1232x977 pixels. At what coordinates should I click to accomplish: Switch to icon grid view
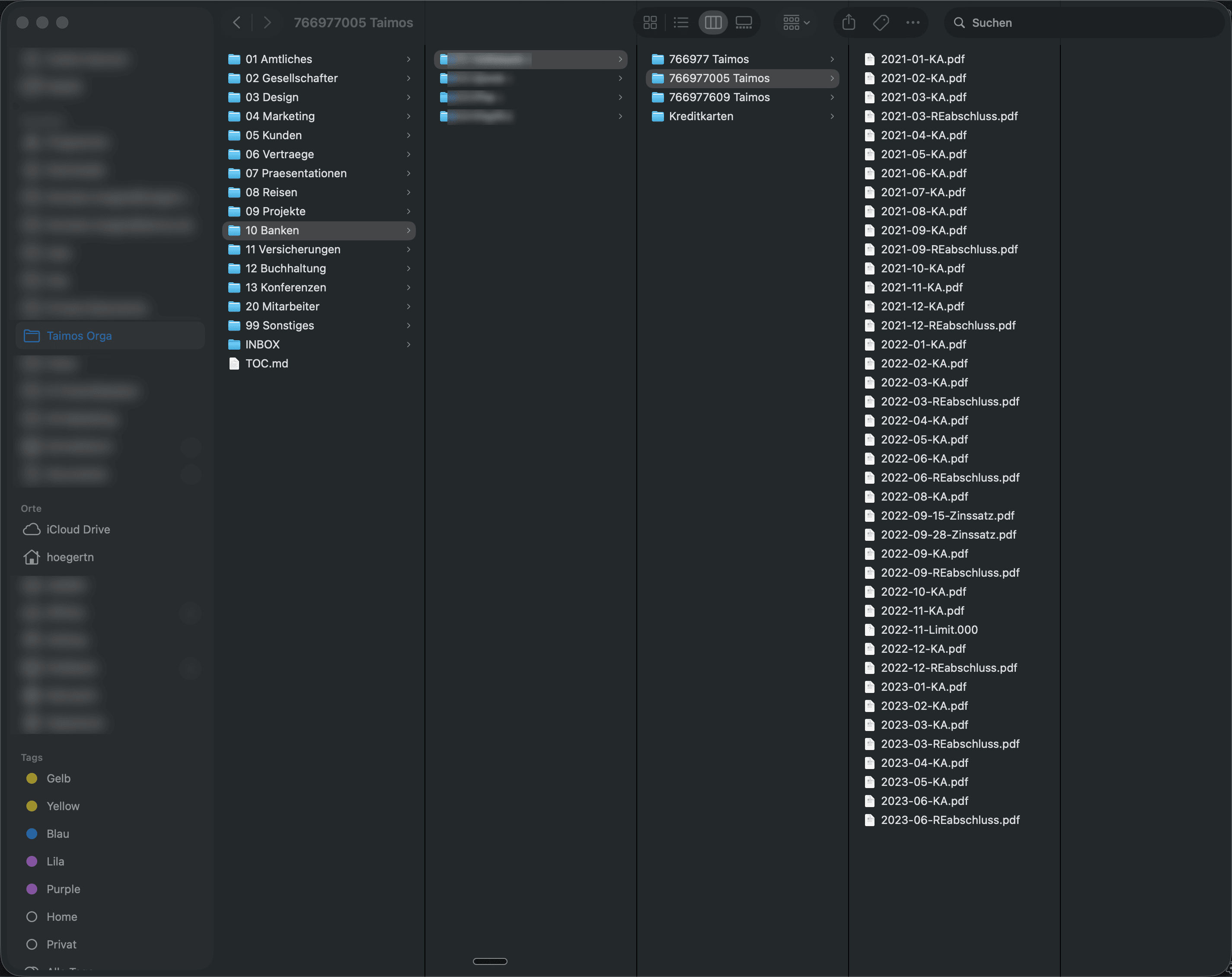[x=650, y=22]
